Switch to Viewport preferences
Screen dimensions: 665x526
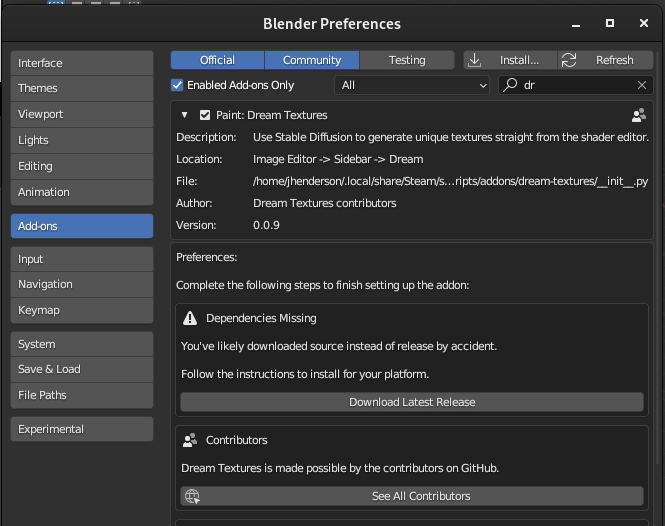pyautogui.click(x=82, y=114)
